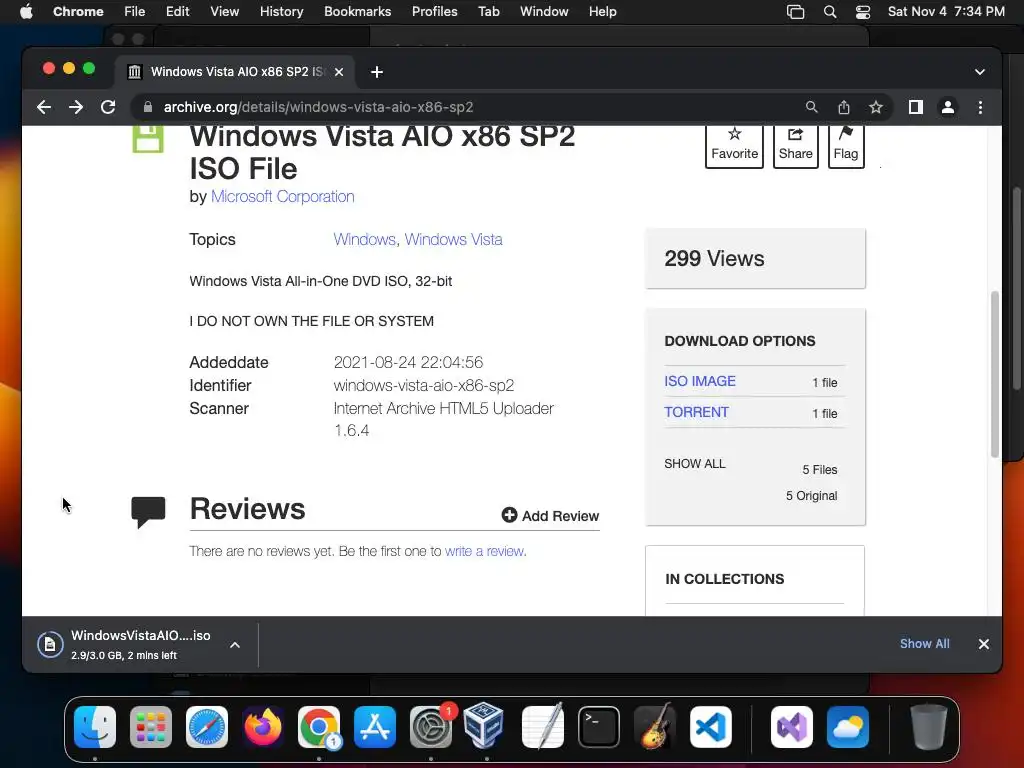
Task: Open the Bookmarks menu
Action: point(357,12)
